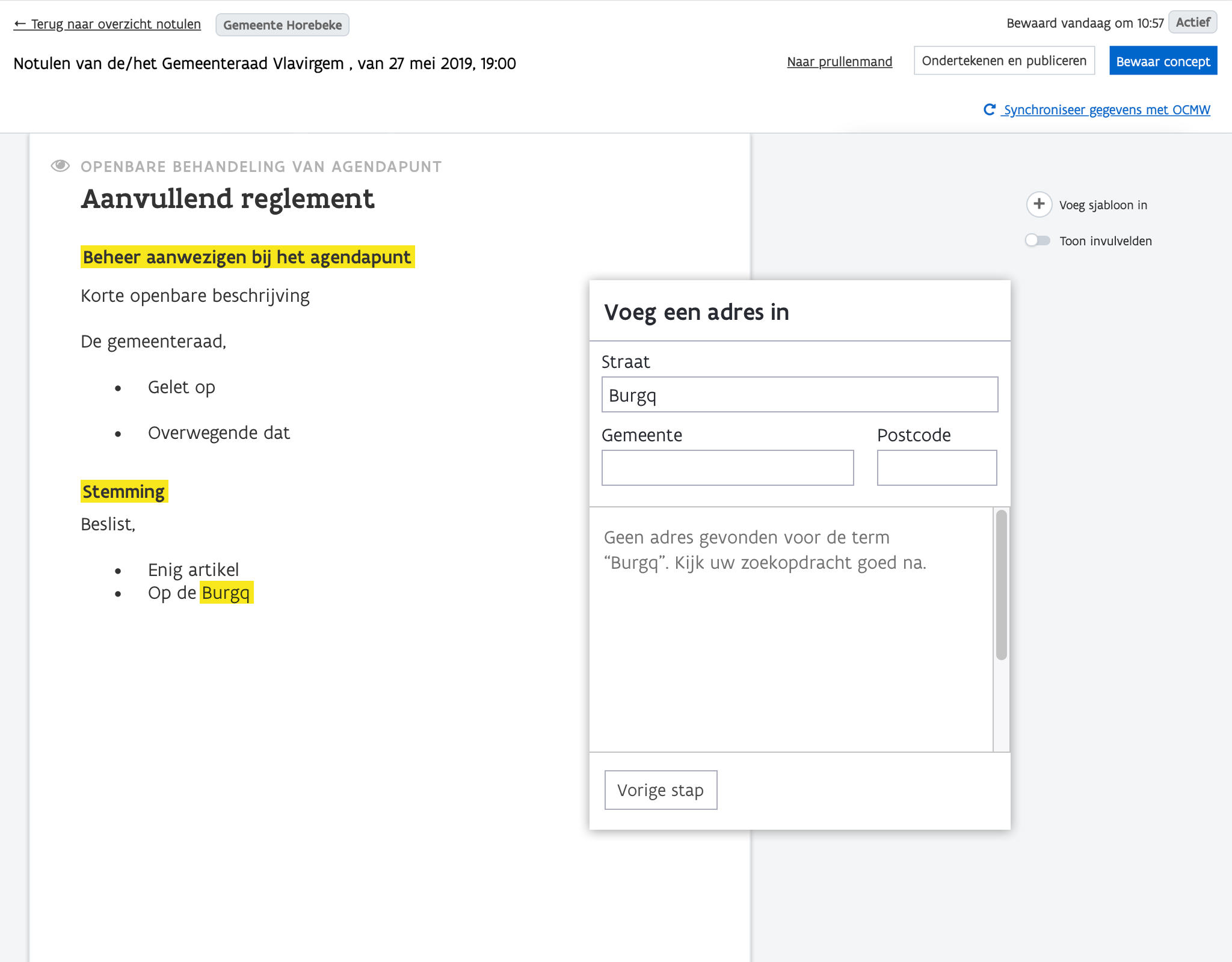Click the back arrow before Terug naar overzicht
Screen dimensions: 1232x962
pyautogui.click(x=20, y=24)
